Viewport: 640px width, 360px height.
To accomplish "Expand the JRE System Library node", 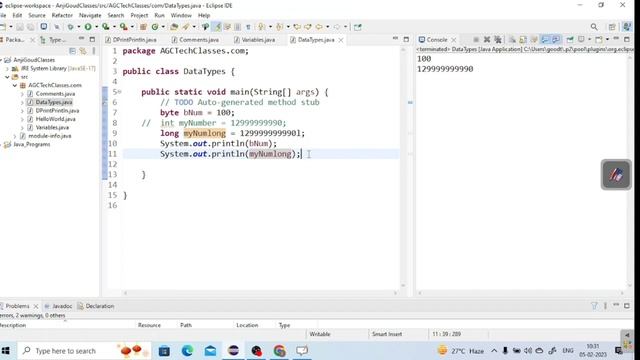I will [x=7, y=69].
